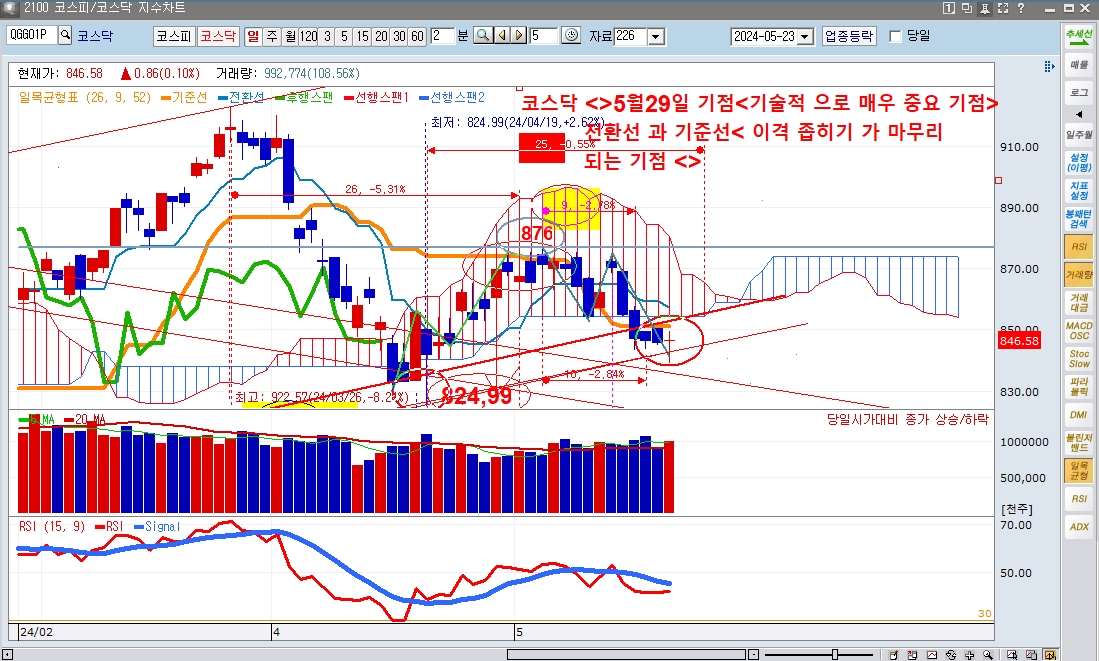Click the title bar pin icon

point(985,8)
